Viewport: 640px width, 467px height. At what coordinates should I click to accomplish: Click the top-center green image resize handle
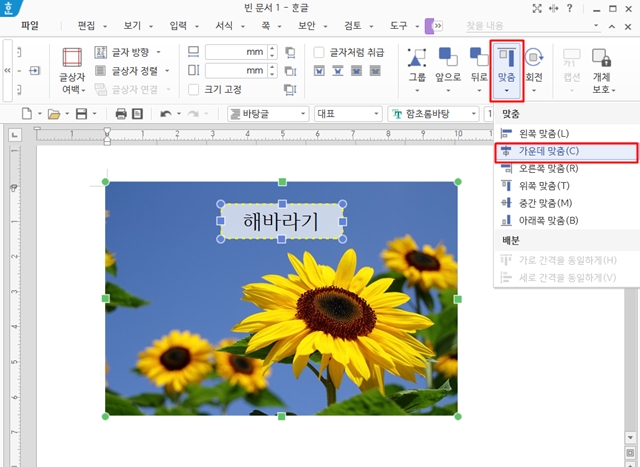coord(282,182)
